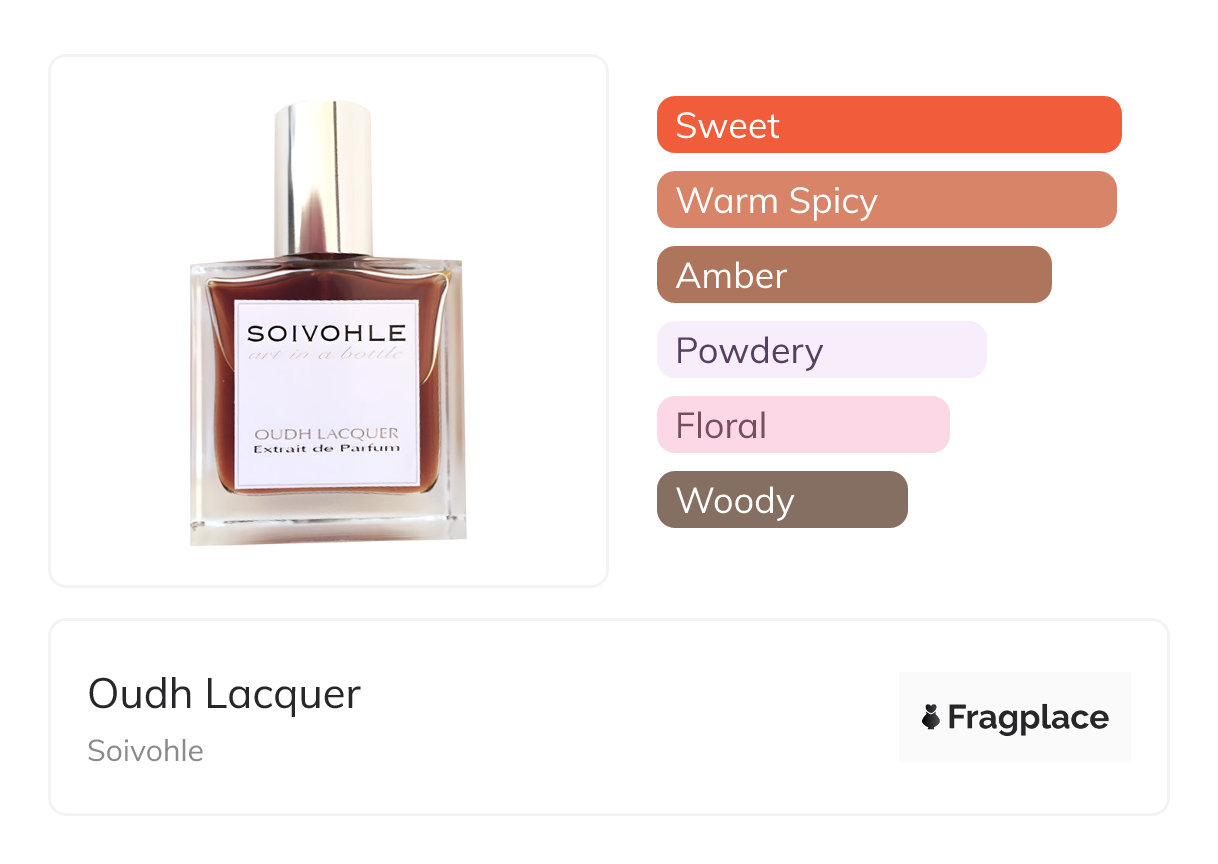Click the Fragplace brand text
Image resolution: width=1218 pixels, height=864 pixels.
click(1028, 718)
